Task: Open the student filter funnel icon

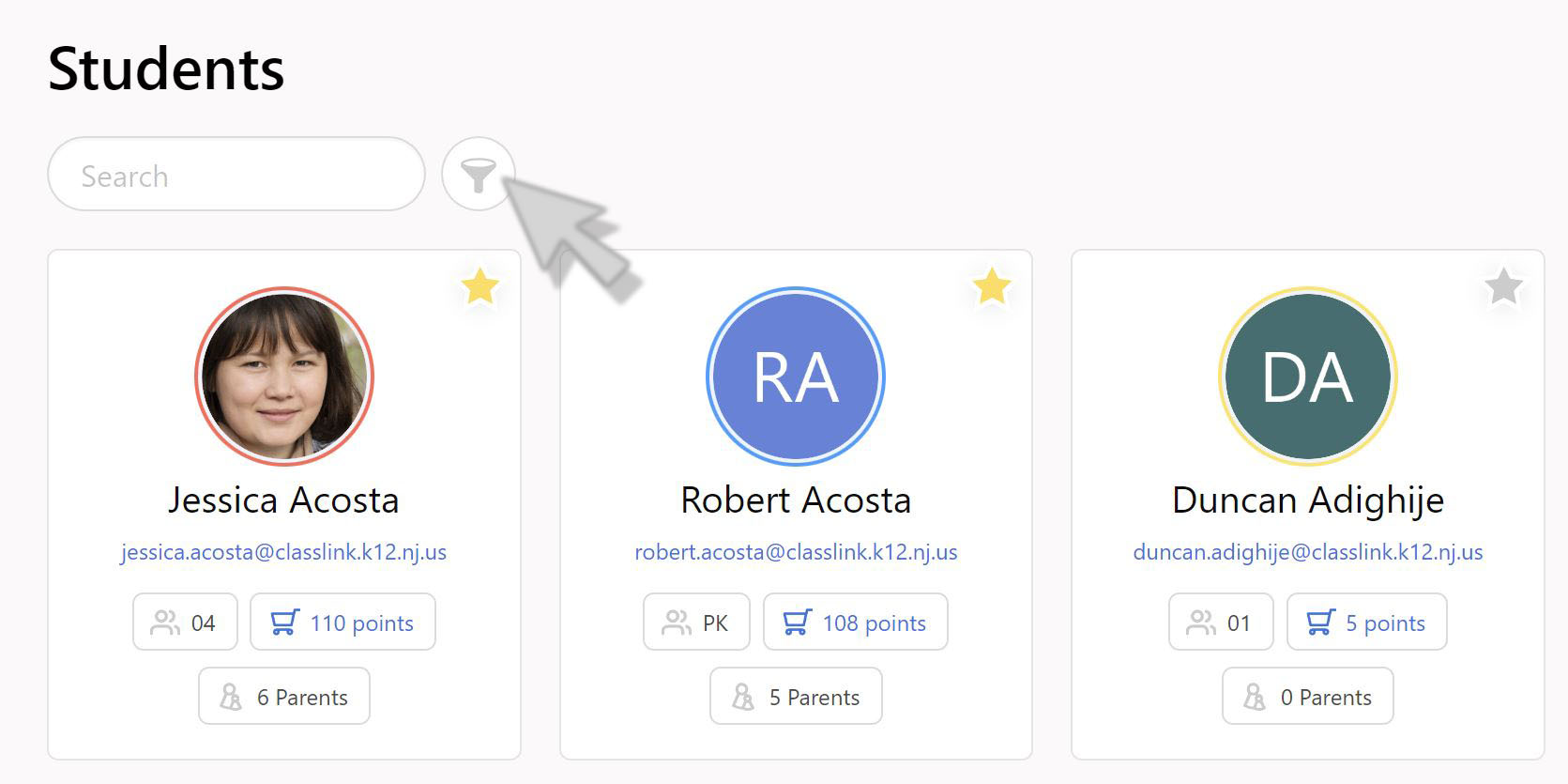Action: pyautogui.click(x=479, y=175)
